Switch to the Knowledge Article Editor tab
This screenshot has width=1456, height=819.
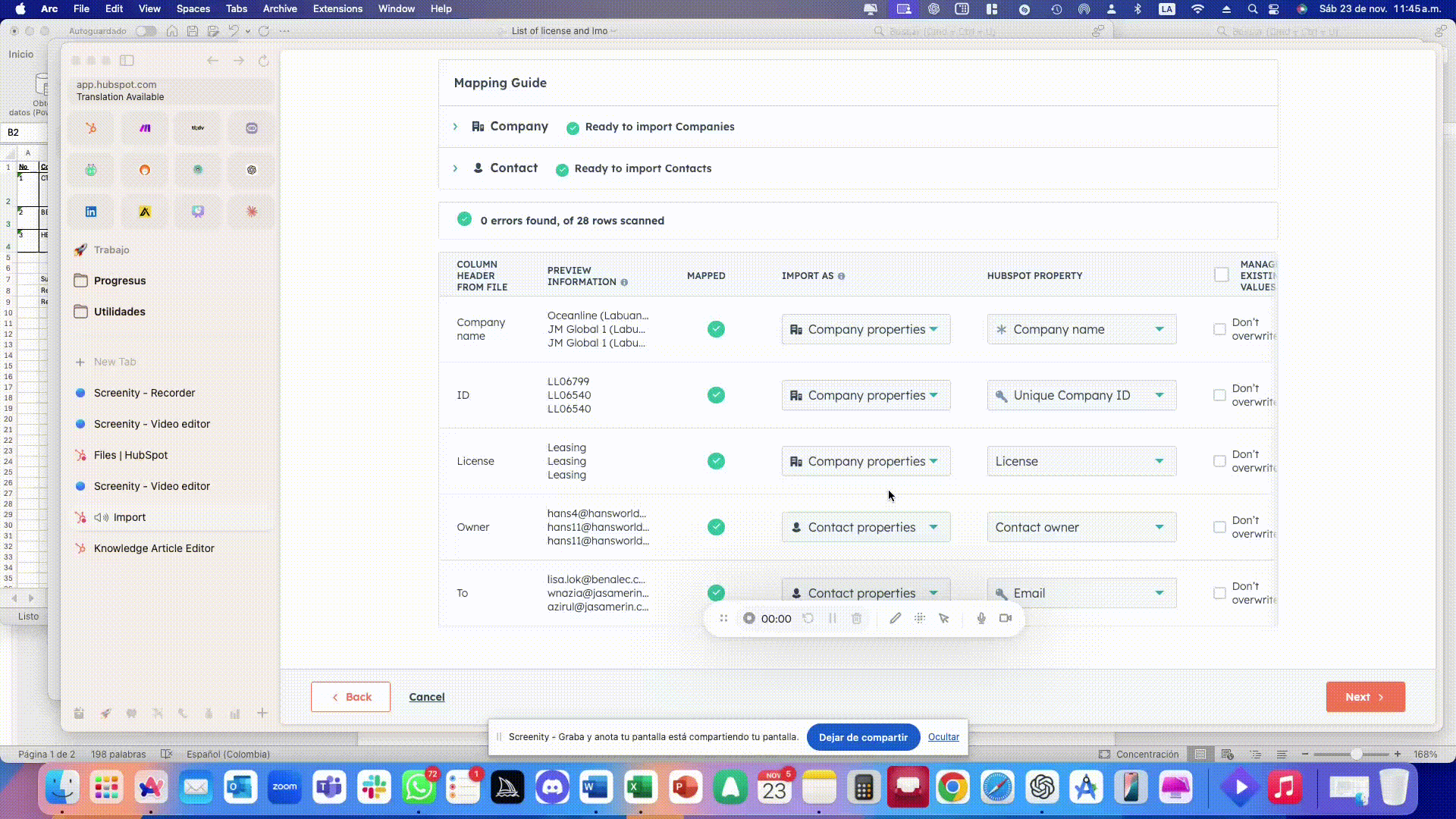tap(154, 548)
